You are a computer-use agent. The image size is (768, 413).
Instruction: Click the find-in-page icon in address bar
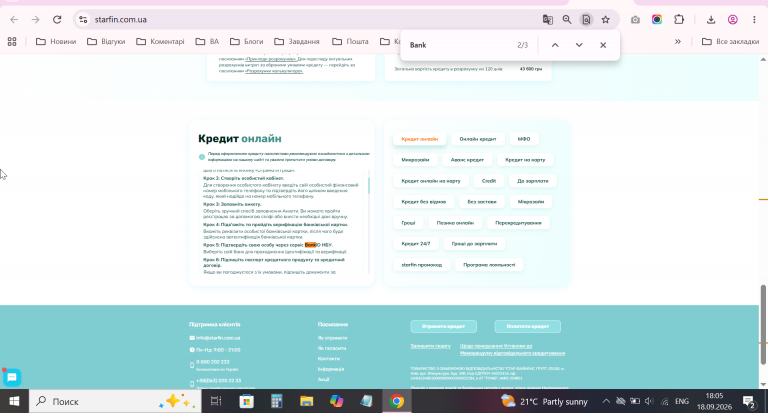[x=586, y=20]
